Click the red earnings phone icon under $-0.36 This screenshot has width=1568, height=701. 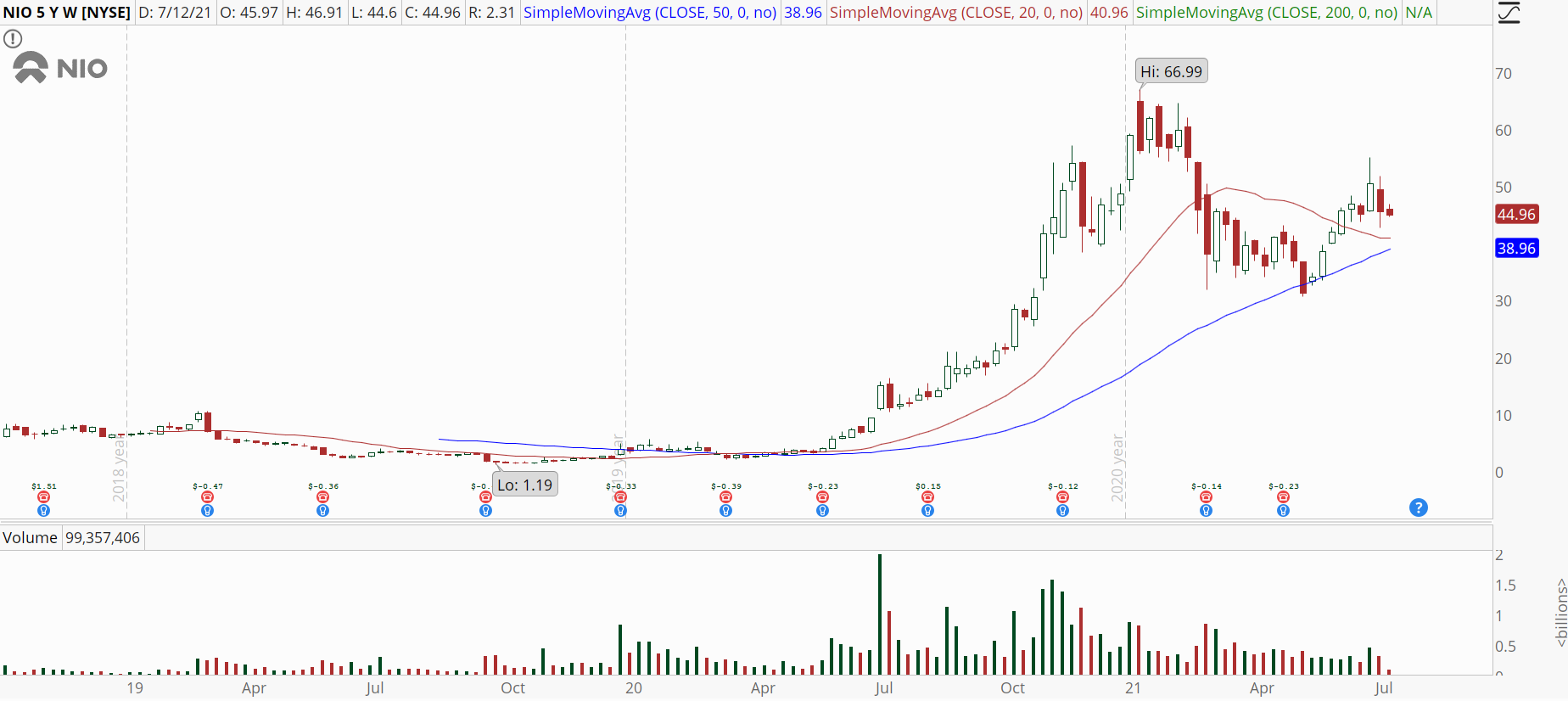coord(322,497)
